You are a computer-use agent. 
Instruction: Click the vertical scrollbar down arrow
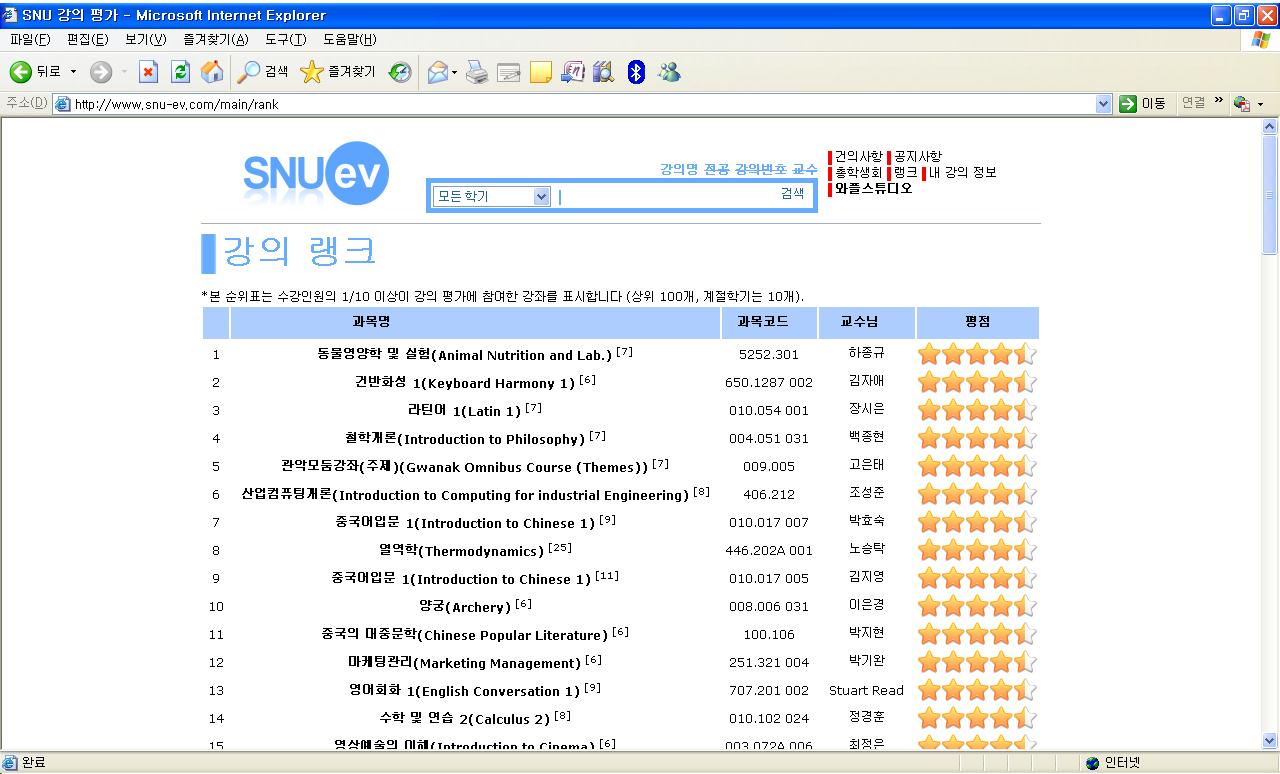(1270, 741)
